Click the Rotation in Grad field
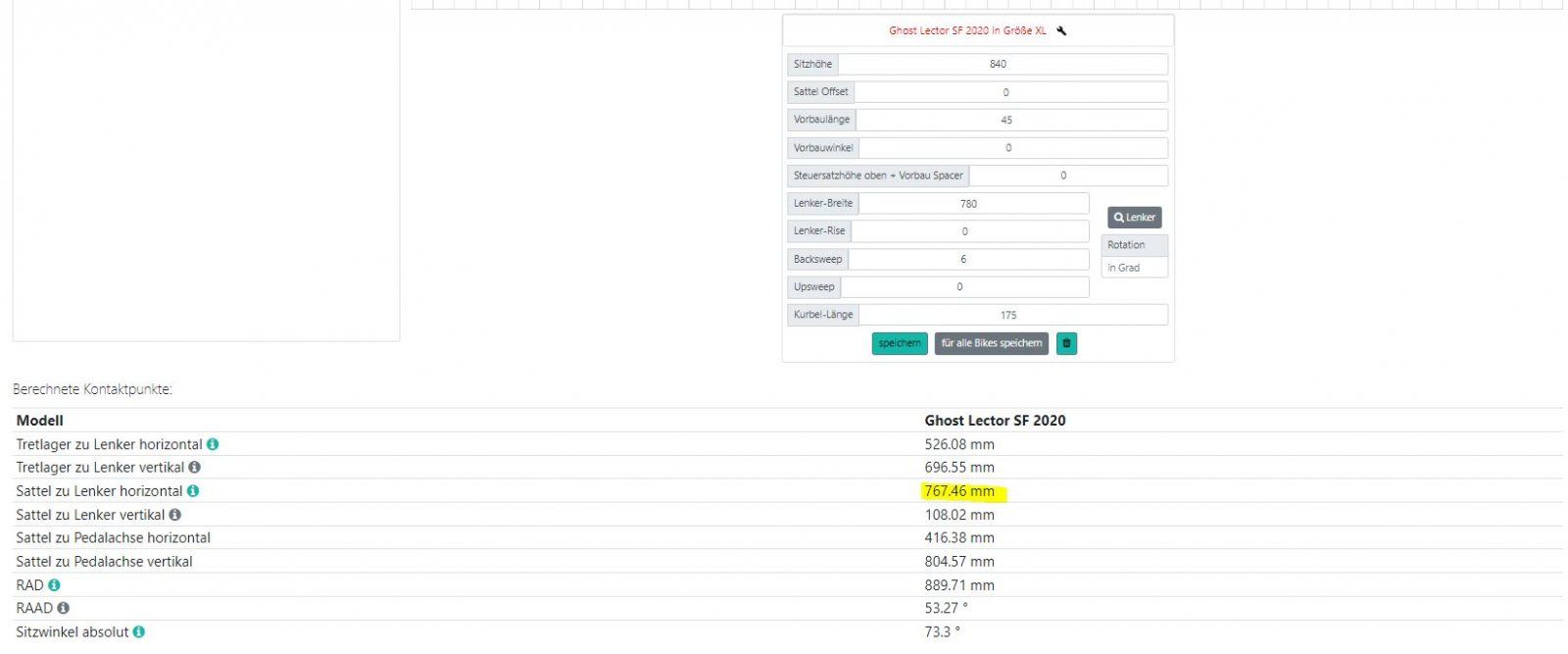 click(1134, 268)
